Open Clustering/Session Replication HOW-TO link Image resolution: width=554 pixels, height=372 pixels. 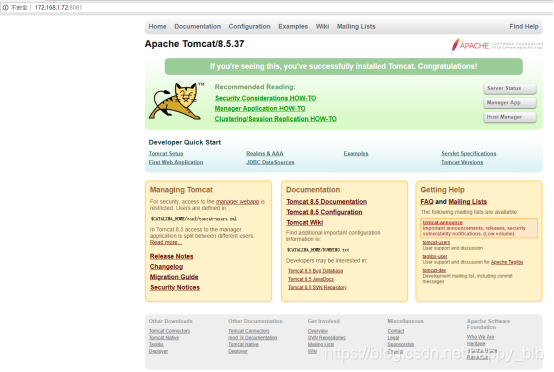click(x=276, y=119)
